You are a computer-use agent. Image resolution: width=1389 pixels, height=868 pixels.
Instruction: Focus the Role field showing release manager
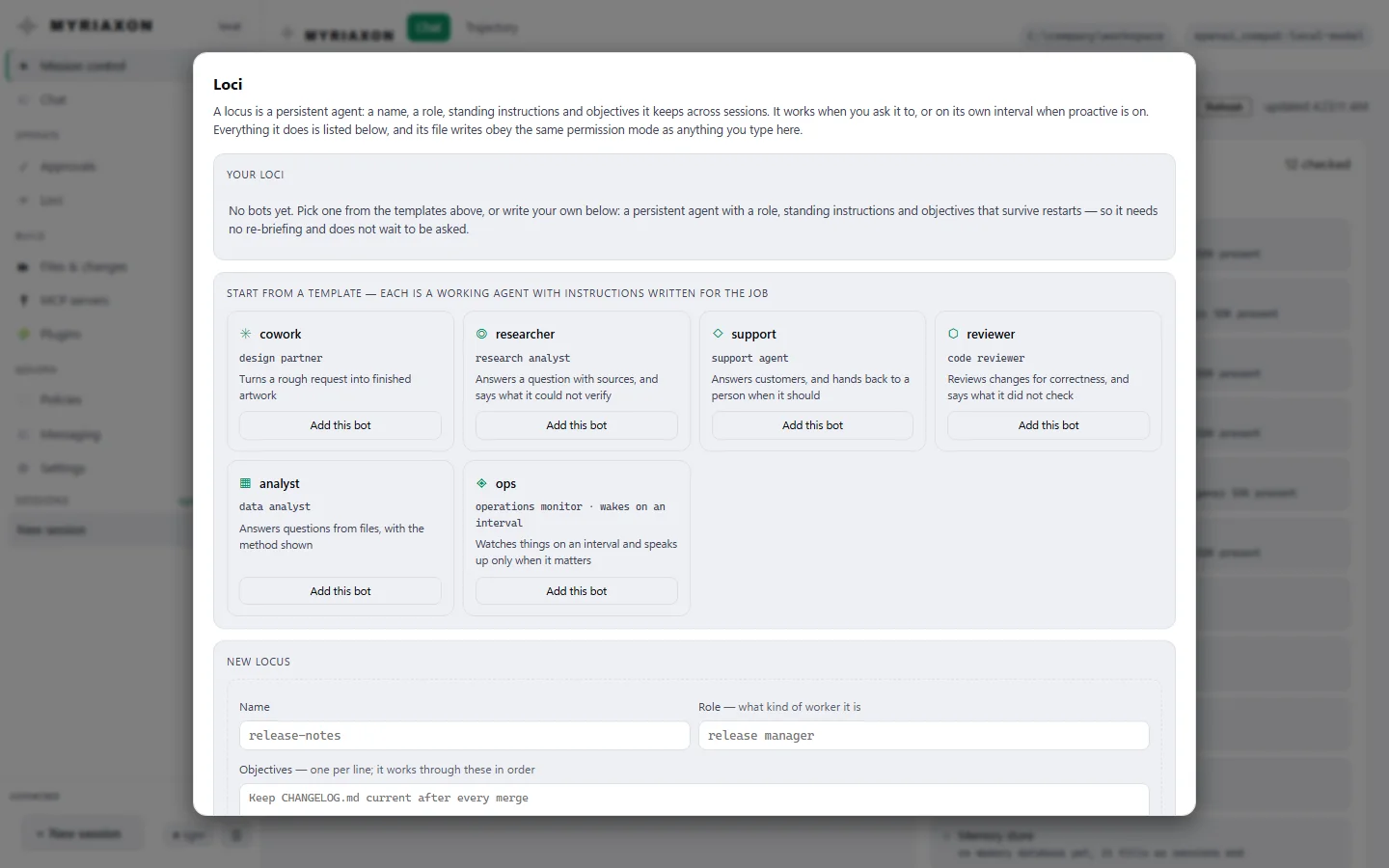923,736
